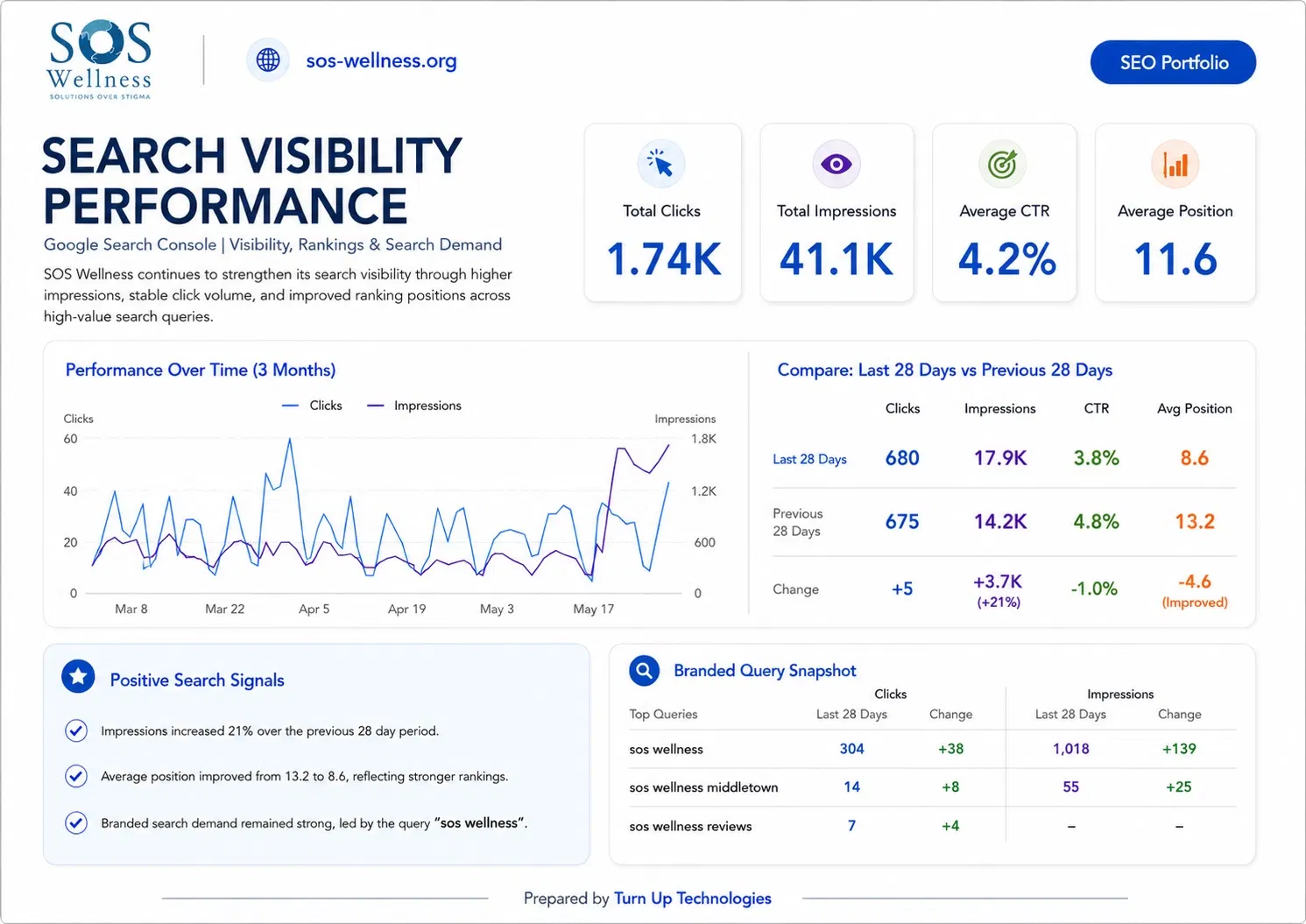Select the 1.74K total clicks value
This screenshot has height=924, width=1306.
(x=663, y=259)
